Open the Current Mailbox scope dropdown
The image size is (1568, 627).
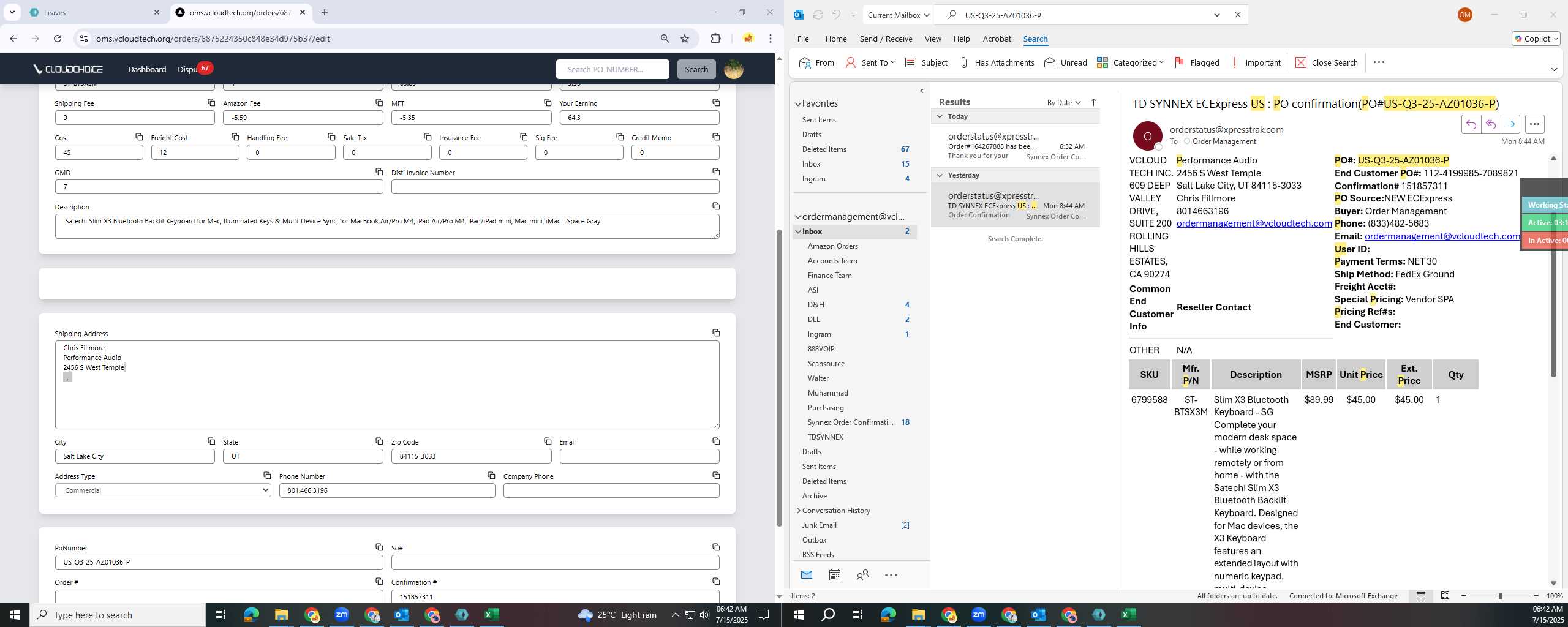click(x=898, y=15)
